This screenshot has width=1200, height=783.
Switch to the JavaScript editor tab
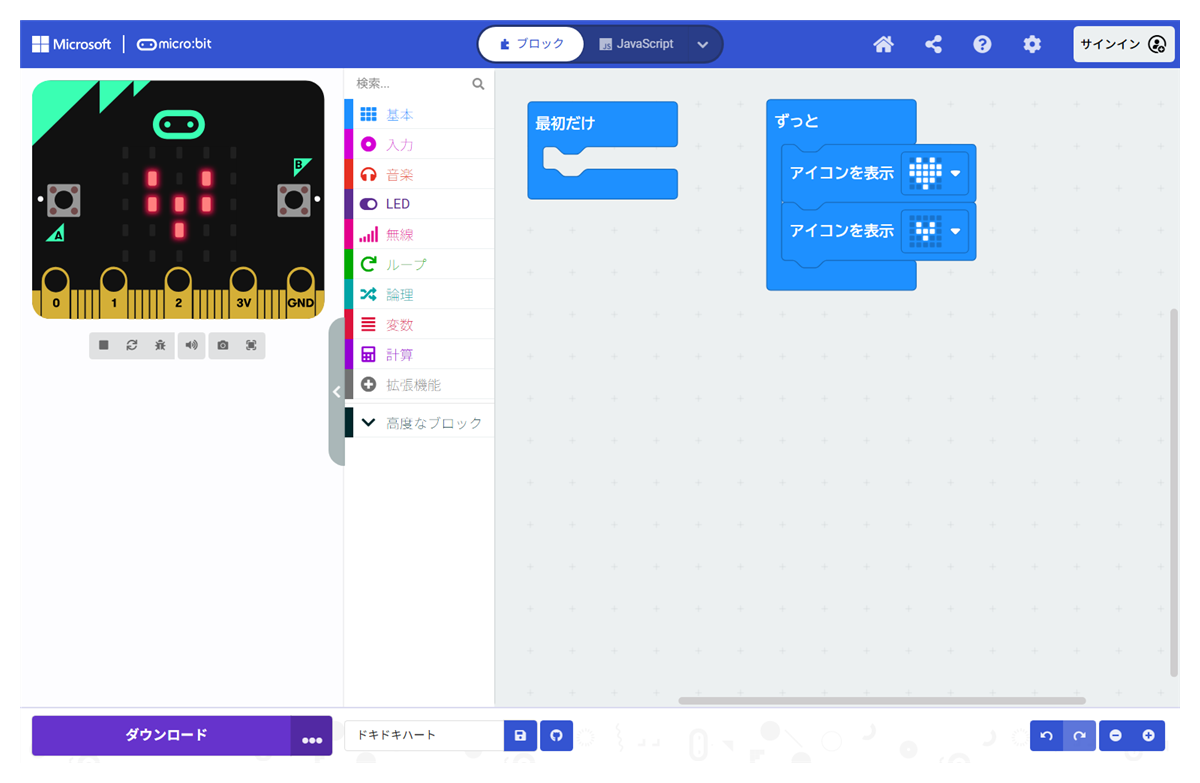pos(636,44)
